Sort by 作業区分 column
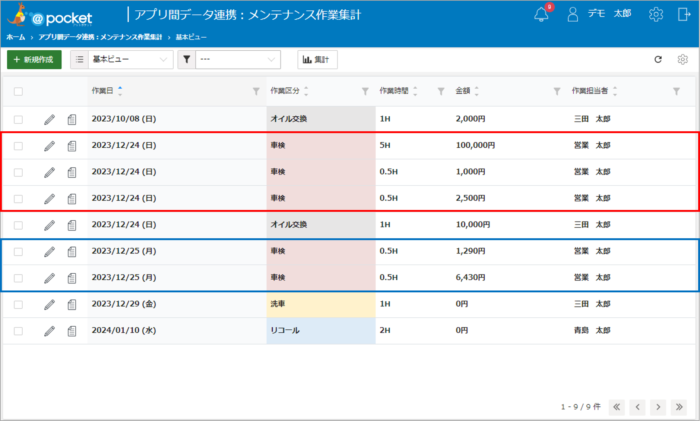 (306, 91)
